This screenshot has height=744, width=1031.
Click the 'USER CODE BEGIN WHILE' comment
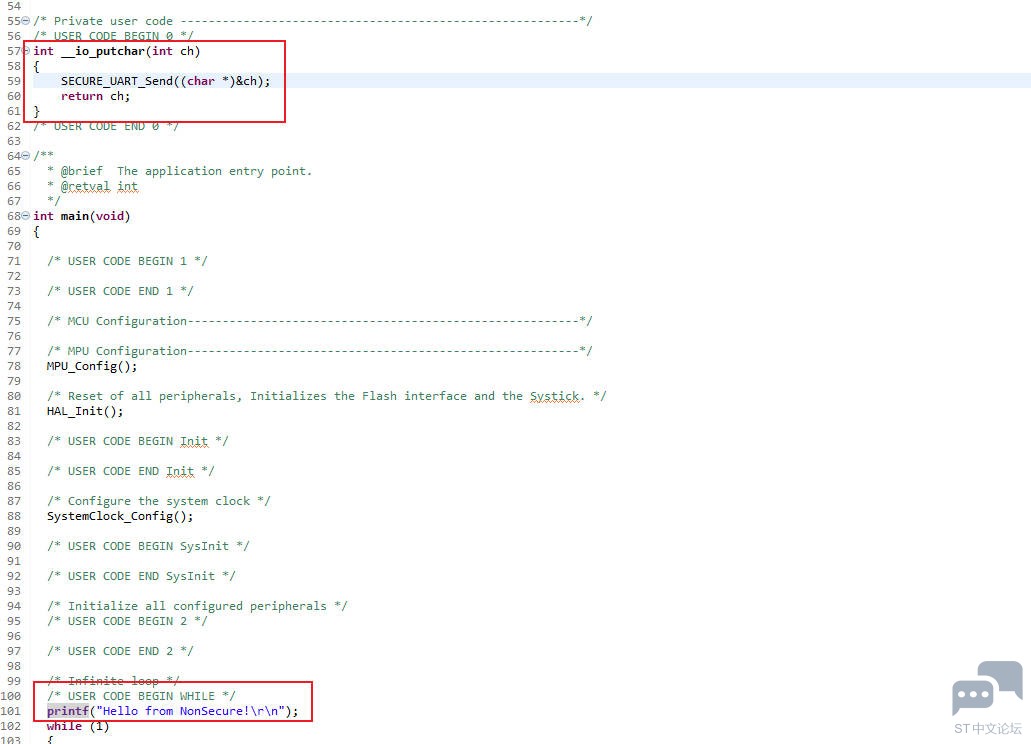(x=141, y=696)
